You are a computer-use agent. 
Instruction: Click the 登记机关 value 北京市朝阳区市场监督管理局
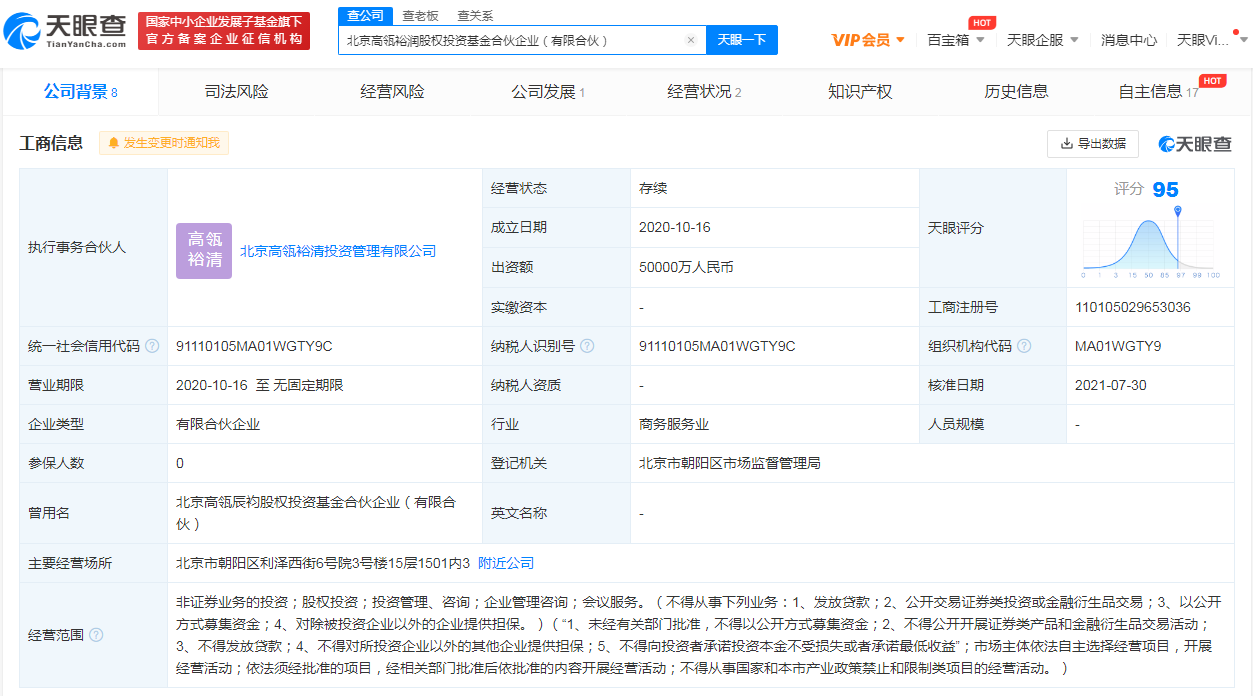[730, 463]
